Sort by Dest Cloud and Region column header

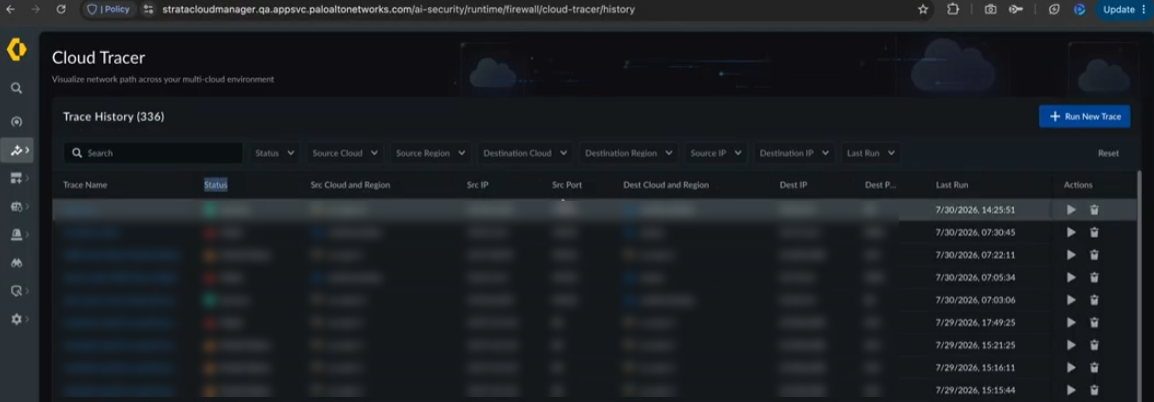coord(666,185)
